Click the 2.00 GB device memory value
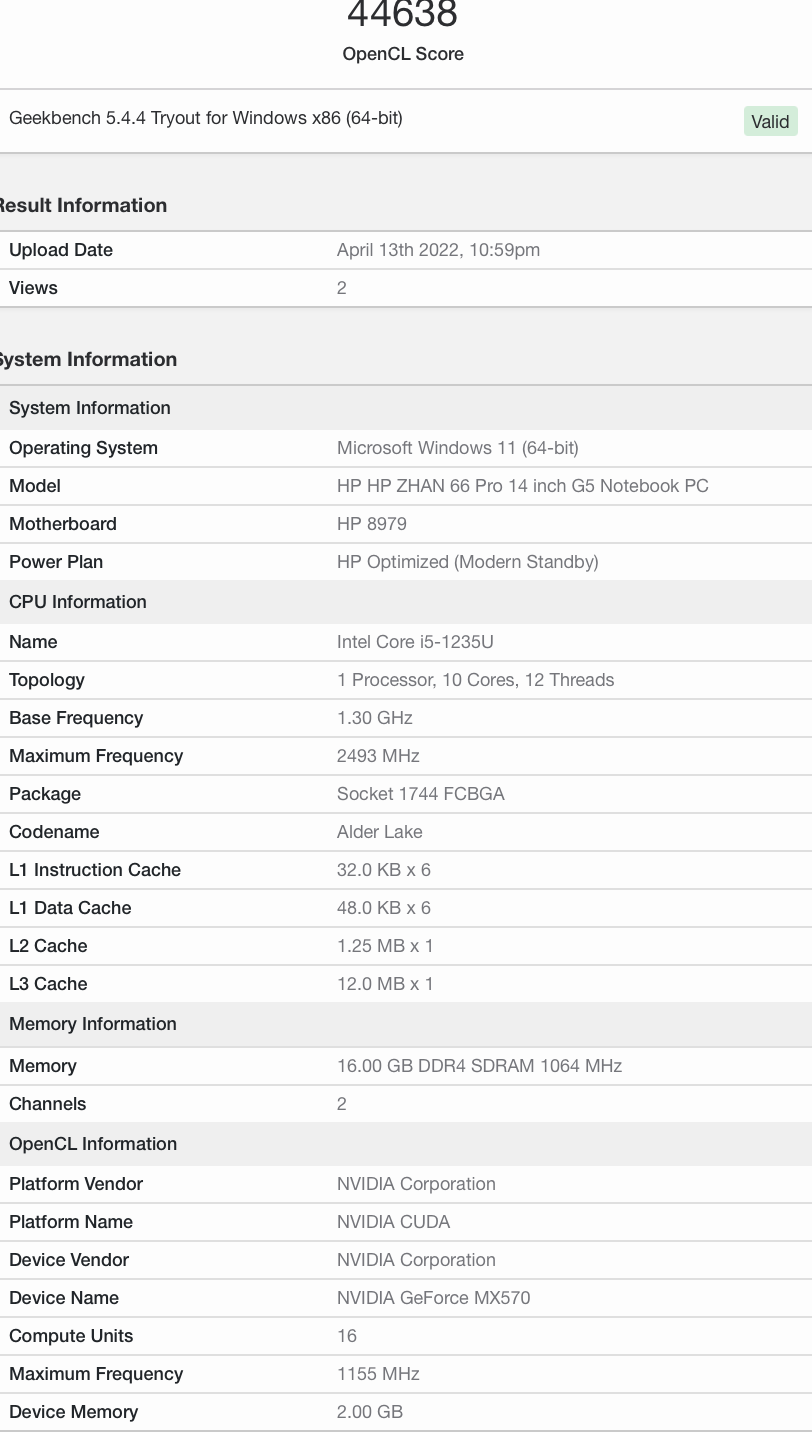This screenshot has height=1432, width=812. 369,1412
